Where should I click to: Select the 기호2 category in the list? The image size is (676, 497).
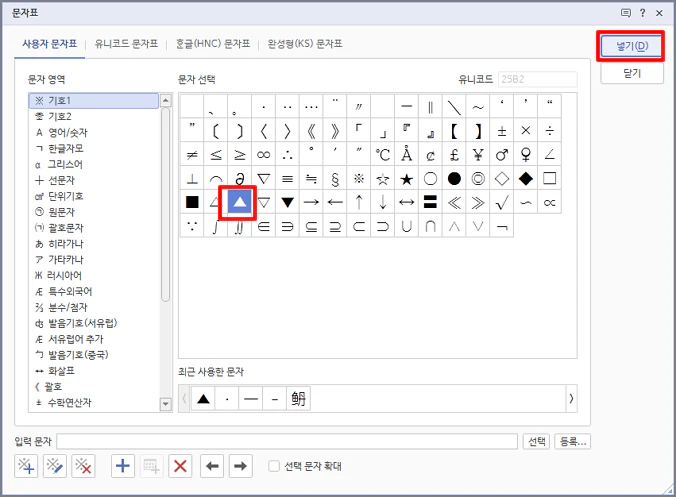coord(94,116)
